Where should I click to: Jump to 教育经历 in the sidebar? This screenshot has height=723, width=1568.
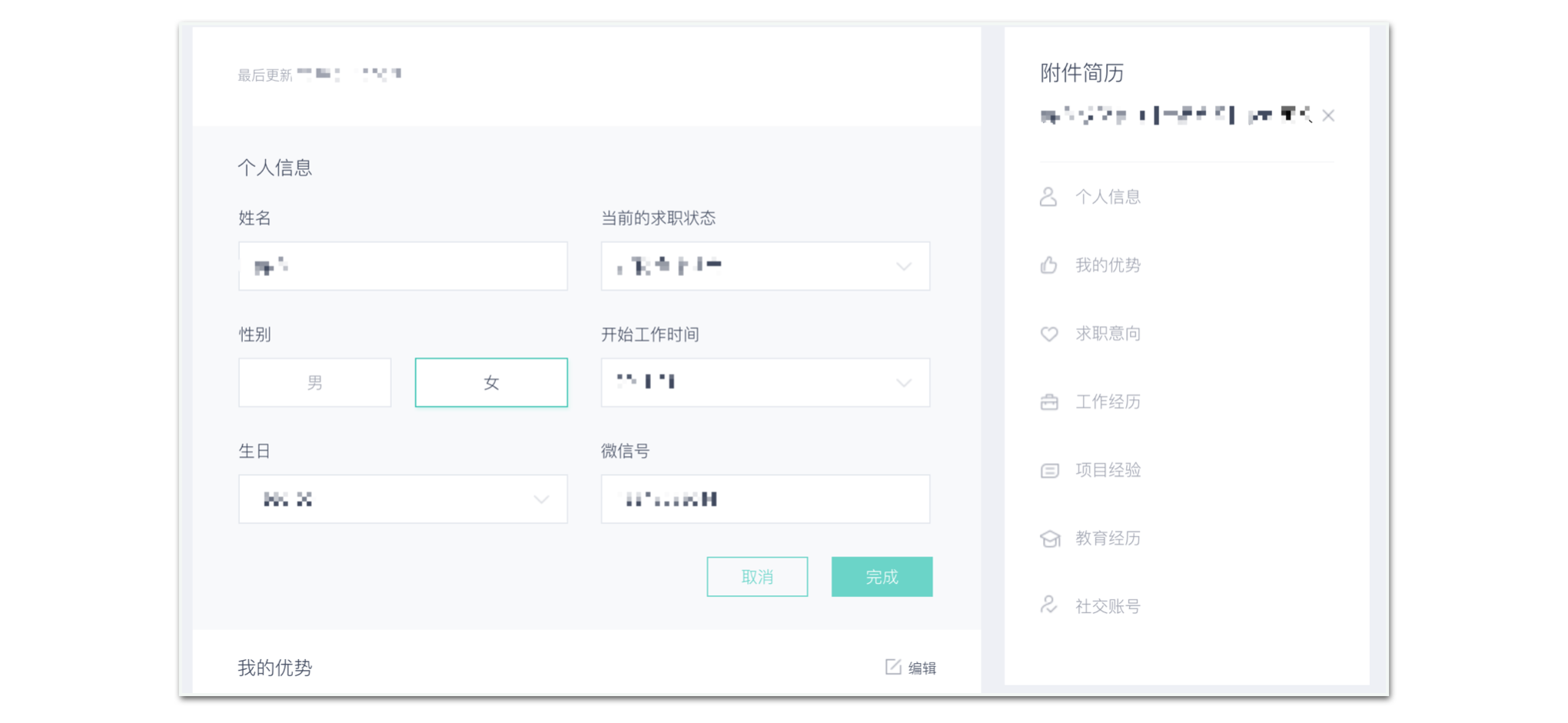pyautogui.click(x=1107, y=538)
